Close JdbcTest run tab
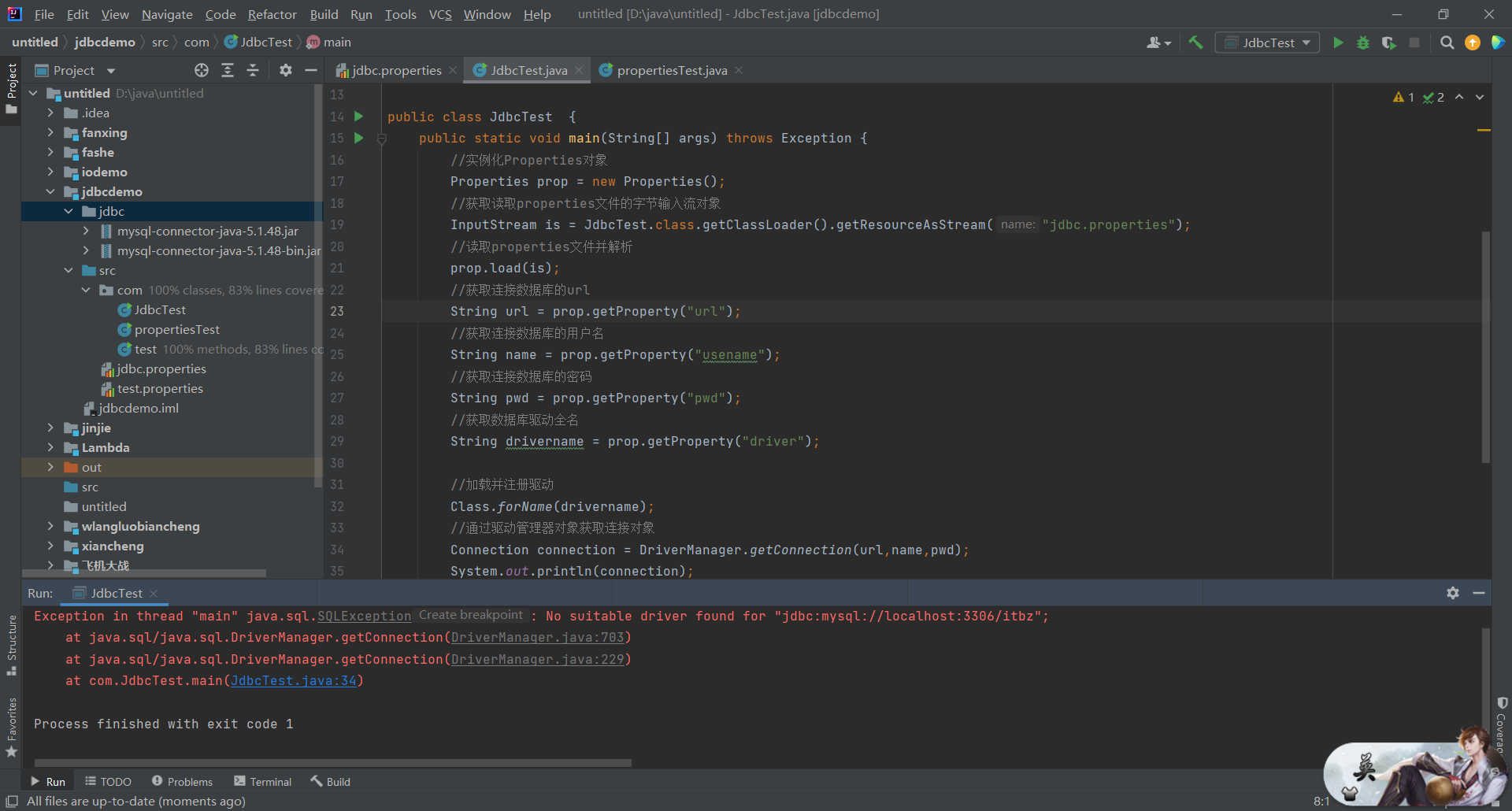The width and height of the screenshot is (1512, 811). (x=154, y=593)
